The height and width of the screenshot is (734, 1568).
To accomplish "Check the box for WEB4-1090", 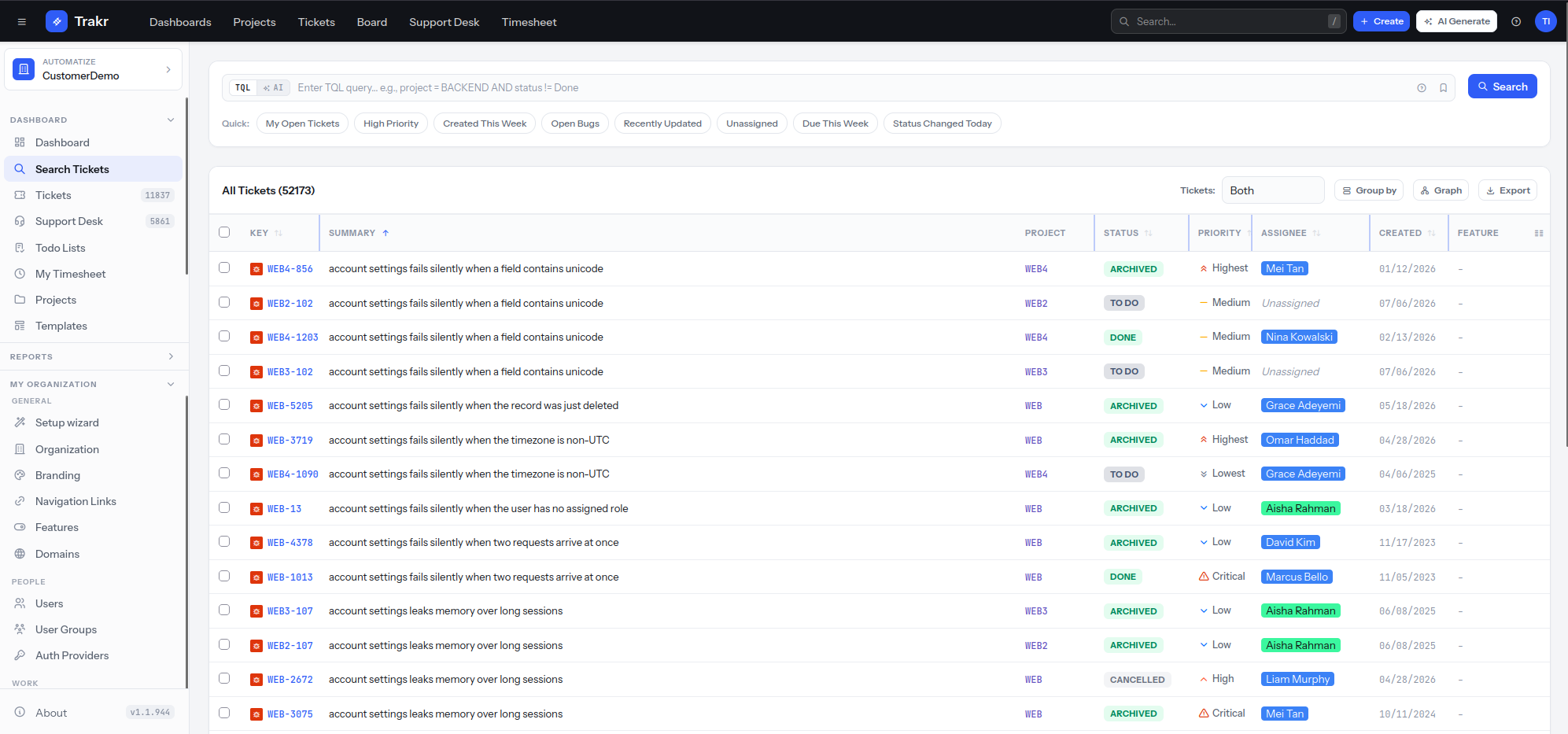I will click(x=224, y=473).
